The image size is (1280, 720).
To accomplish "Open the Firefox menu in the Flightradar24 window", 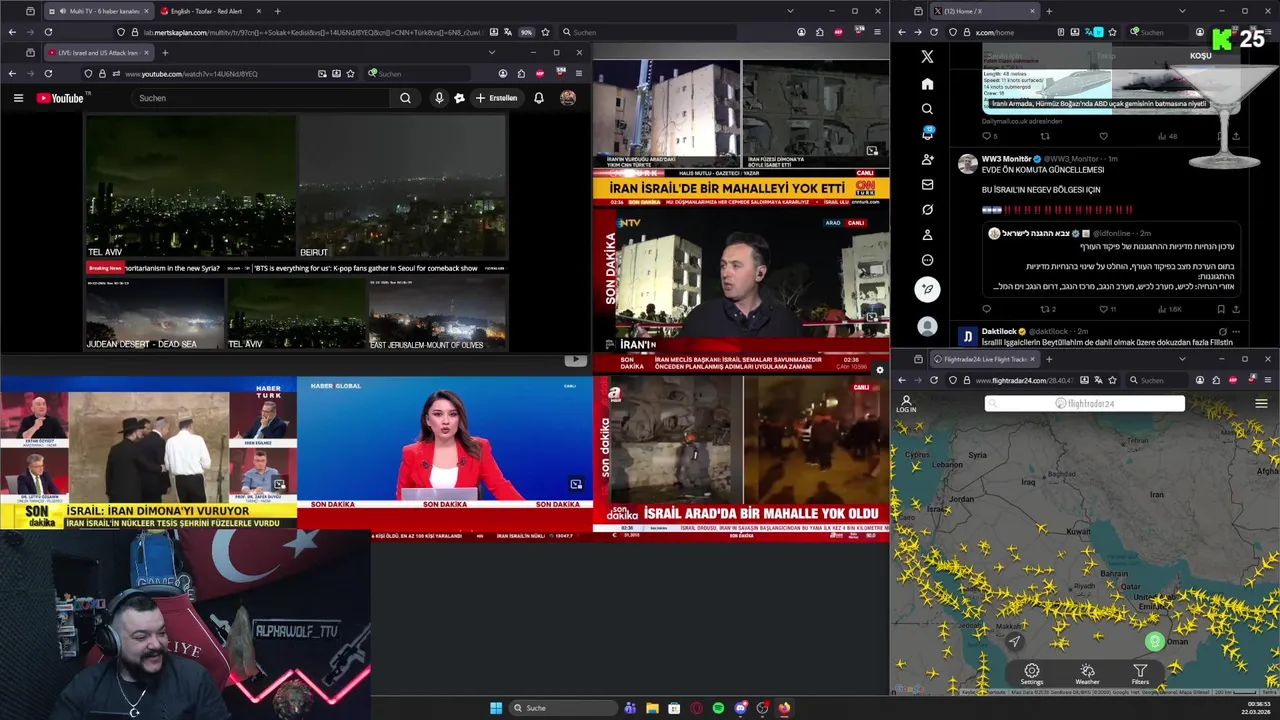I will (1268, 380).
